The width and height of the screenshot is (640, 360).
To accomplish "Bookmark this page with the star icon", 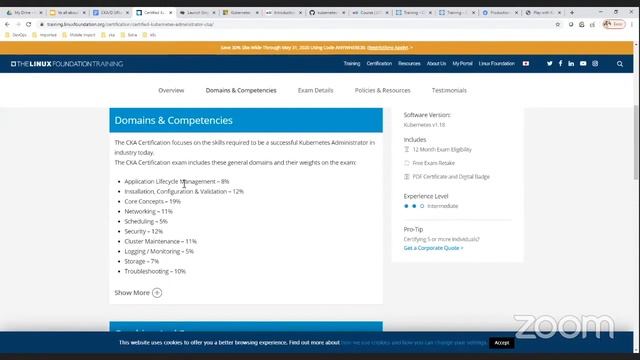I will [558, 24].
